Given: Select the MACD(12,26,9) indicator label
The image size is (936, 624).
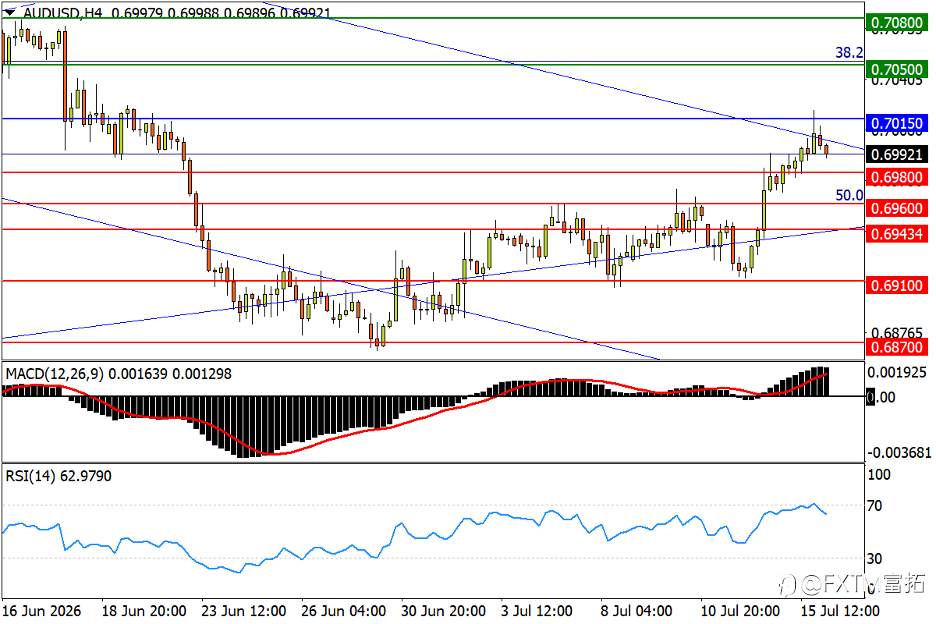Looking at the screenshot, I should coord(54,374).
